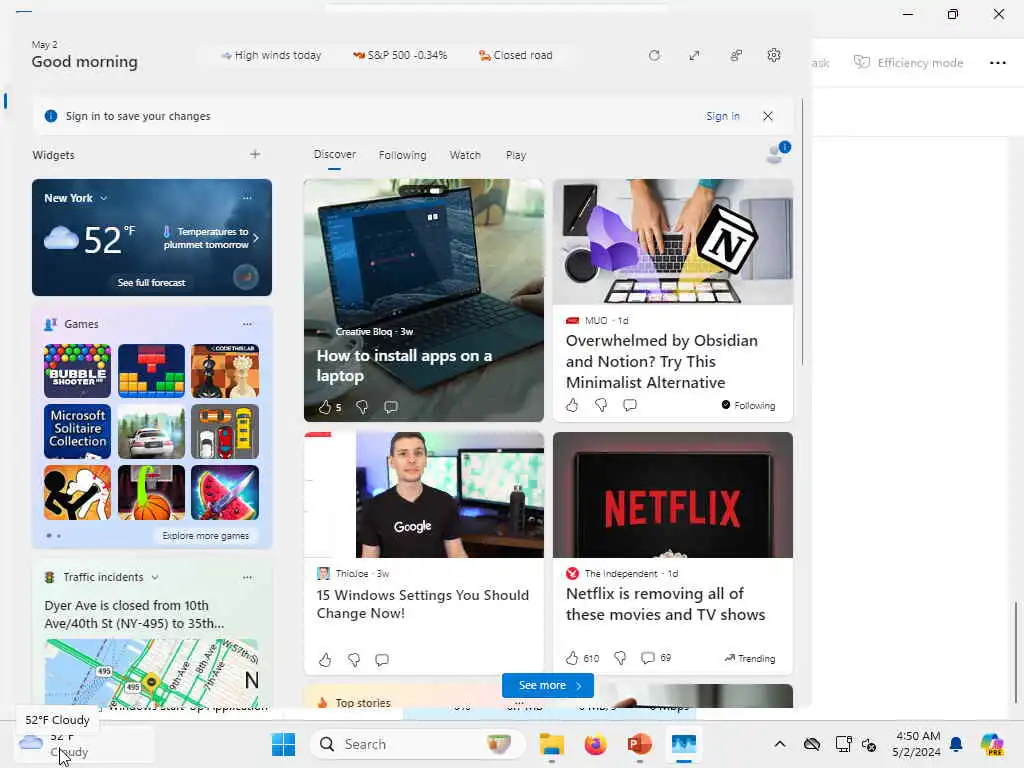Viewport: 1024px width, 768px height.
Task: Open Traffic incidents widget more options
Action: (247, 577)
